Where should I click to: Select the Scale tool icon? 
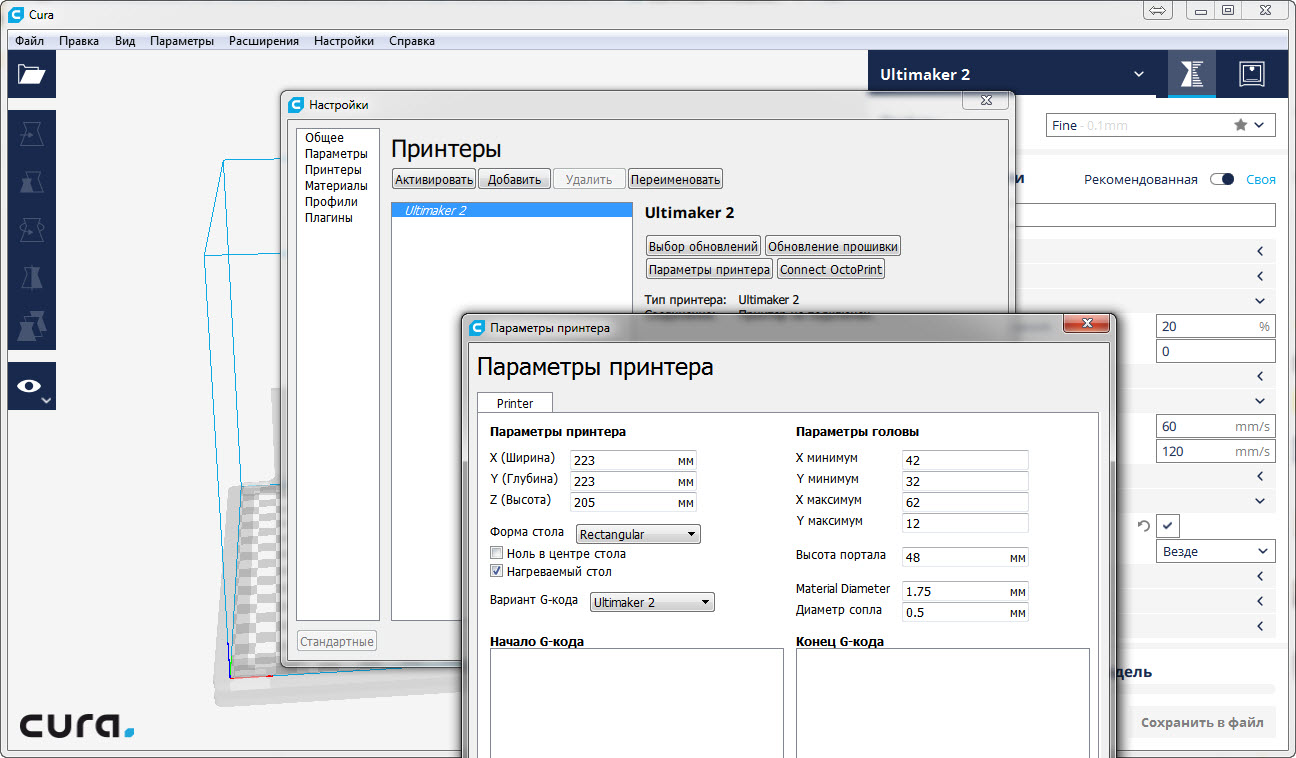tap(32, 181)
